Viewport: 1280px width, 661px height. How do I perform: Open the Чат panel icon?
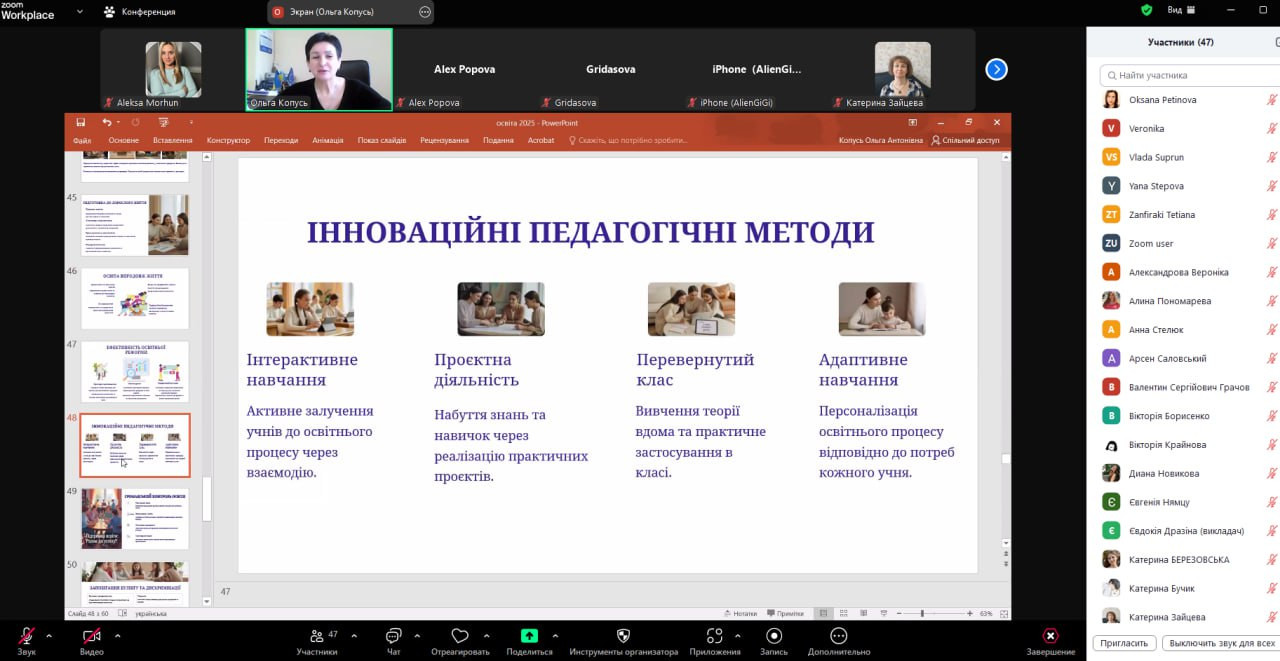point(393,635)
